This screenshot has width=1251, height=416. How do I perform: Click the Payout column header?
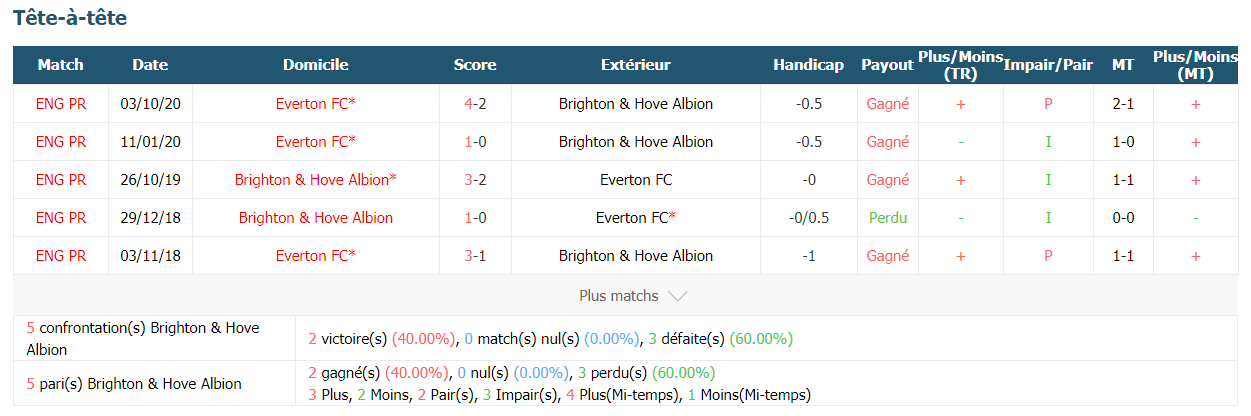[x=887, y=65]
